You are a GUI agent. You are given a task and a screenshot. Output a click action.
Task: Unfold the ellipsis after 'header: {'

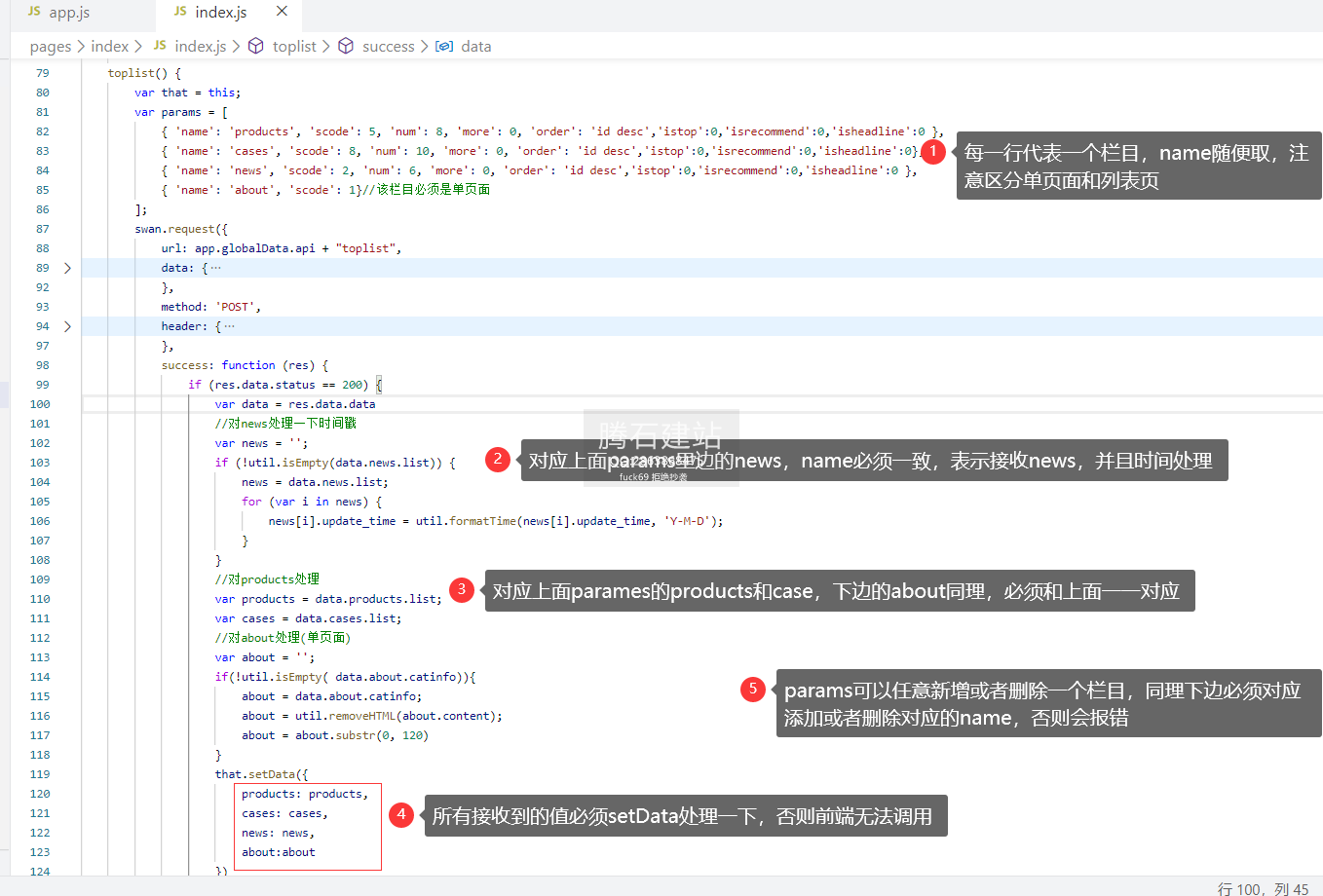pos(229,326)
